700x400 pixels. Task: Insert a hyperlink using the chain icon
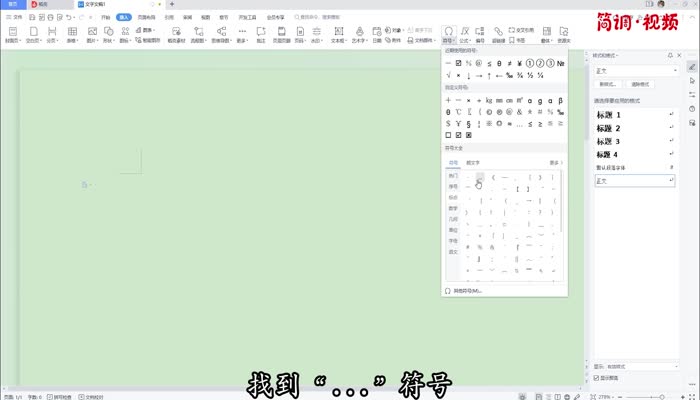(x=498, y=35)
